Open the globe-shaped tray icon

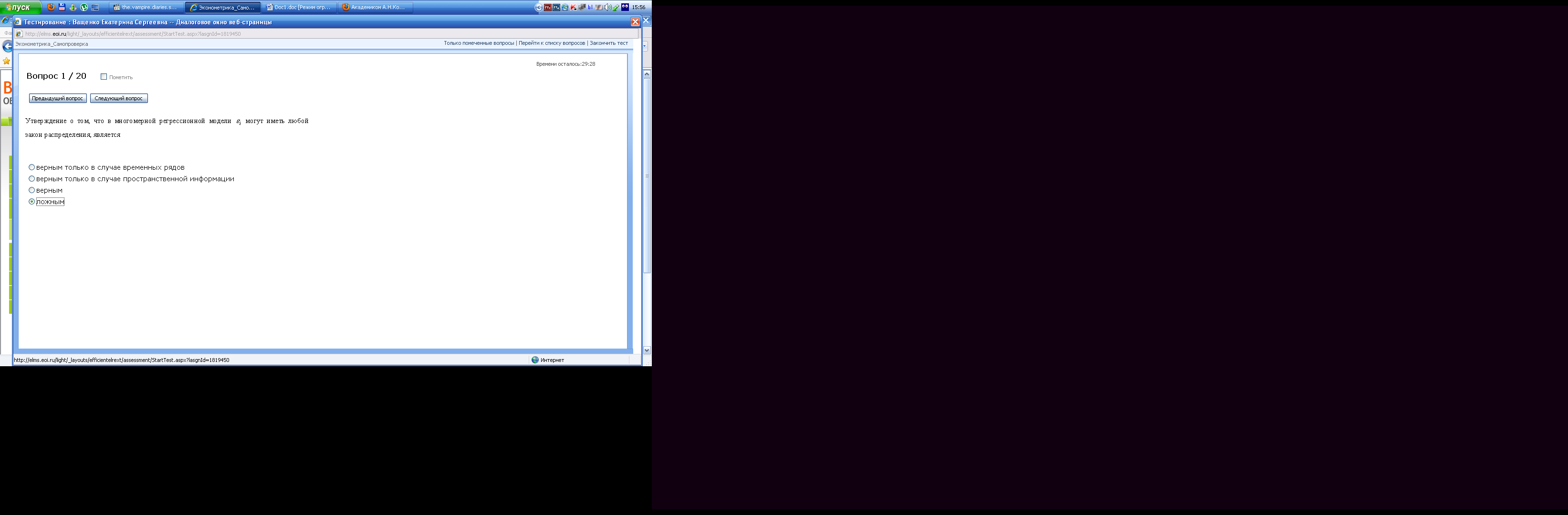565,7
